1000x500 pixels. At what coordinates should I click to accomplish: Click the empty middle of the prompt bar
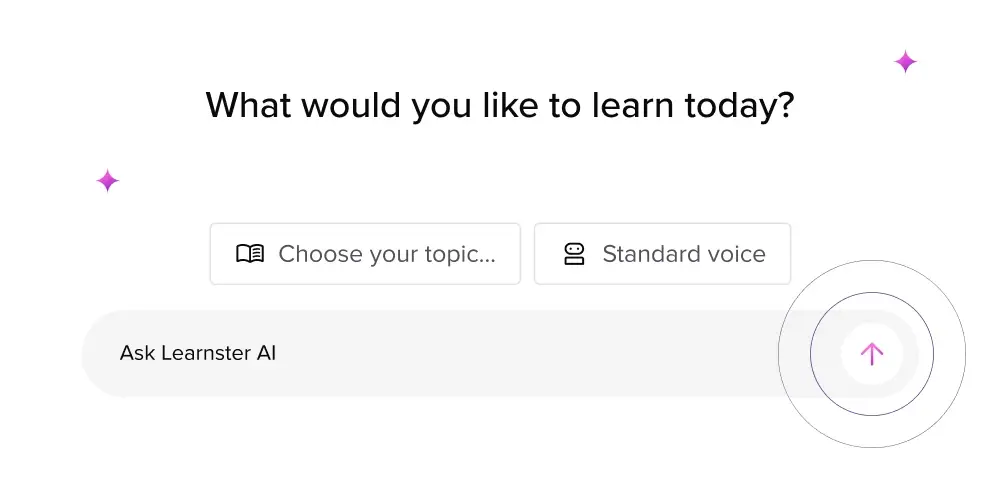click(500, 353)
